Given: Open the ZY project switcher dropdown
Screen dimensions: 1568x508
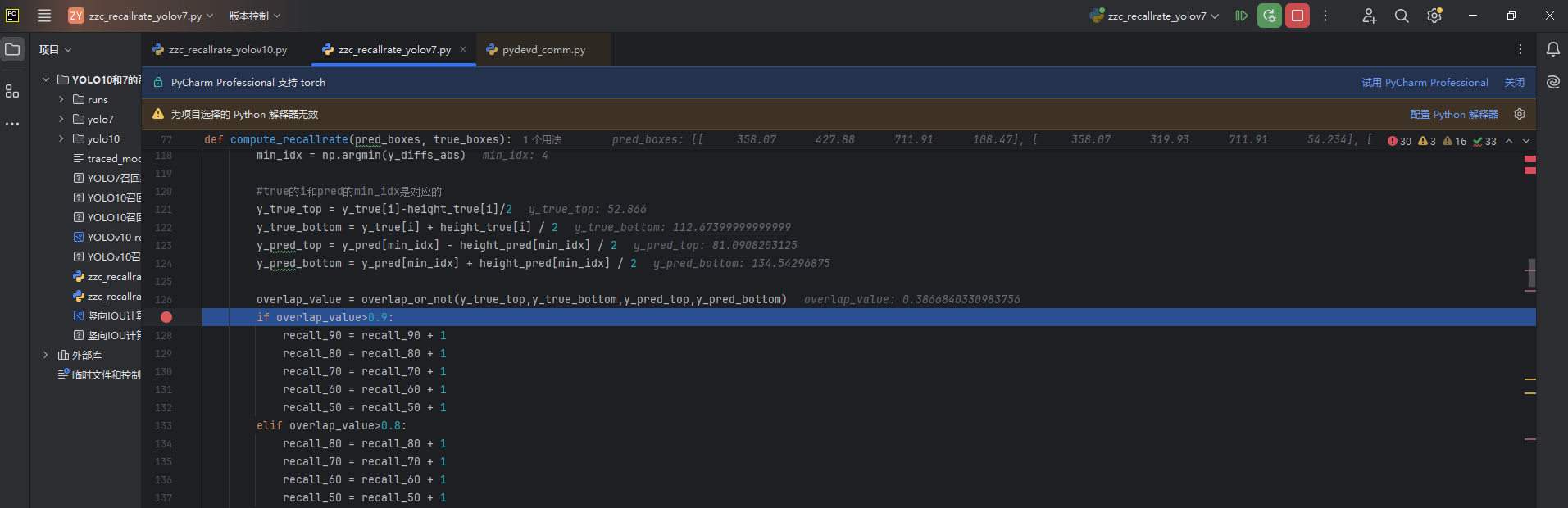Looking at the screenshot, I should [x=140, y=16].
